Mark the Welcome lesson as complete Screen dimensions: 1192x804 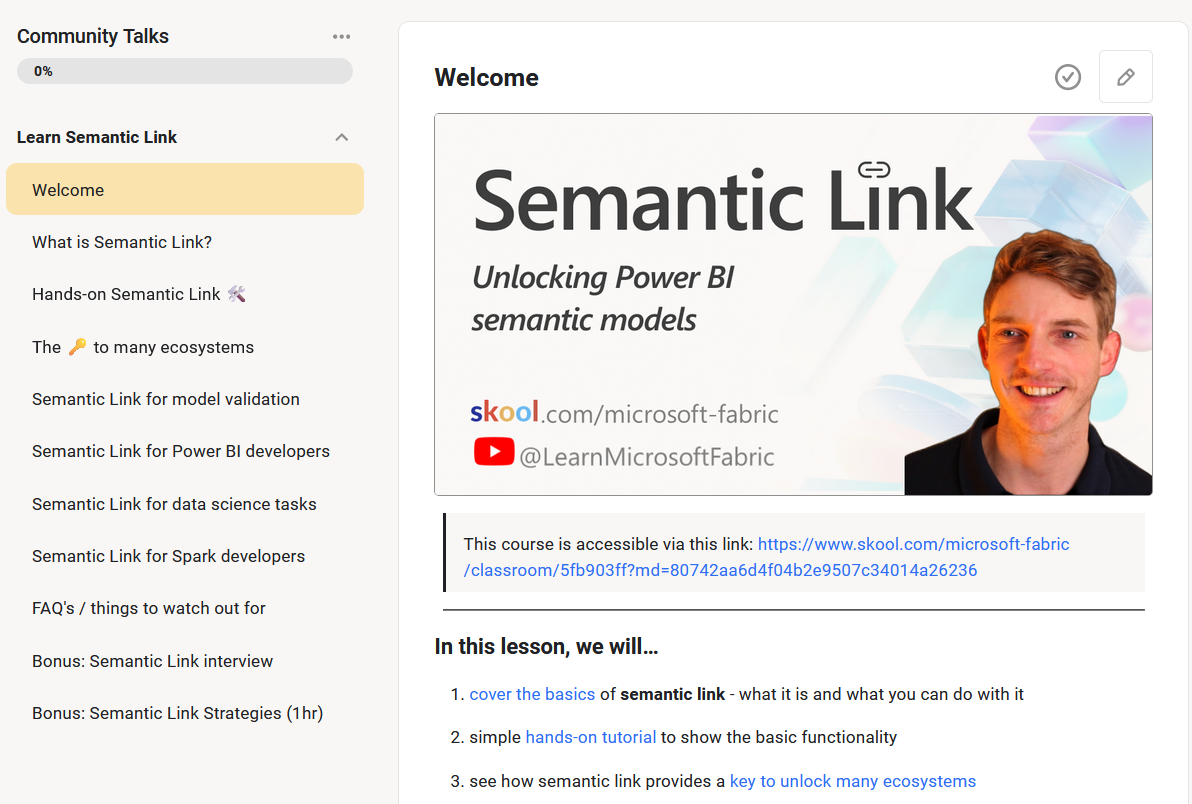[x=1067, y=76]
